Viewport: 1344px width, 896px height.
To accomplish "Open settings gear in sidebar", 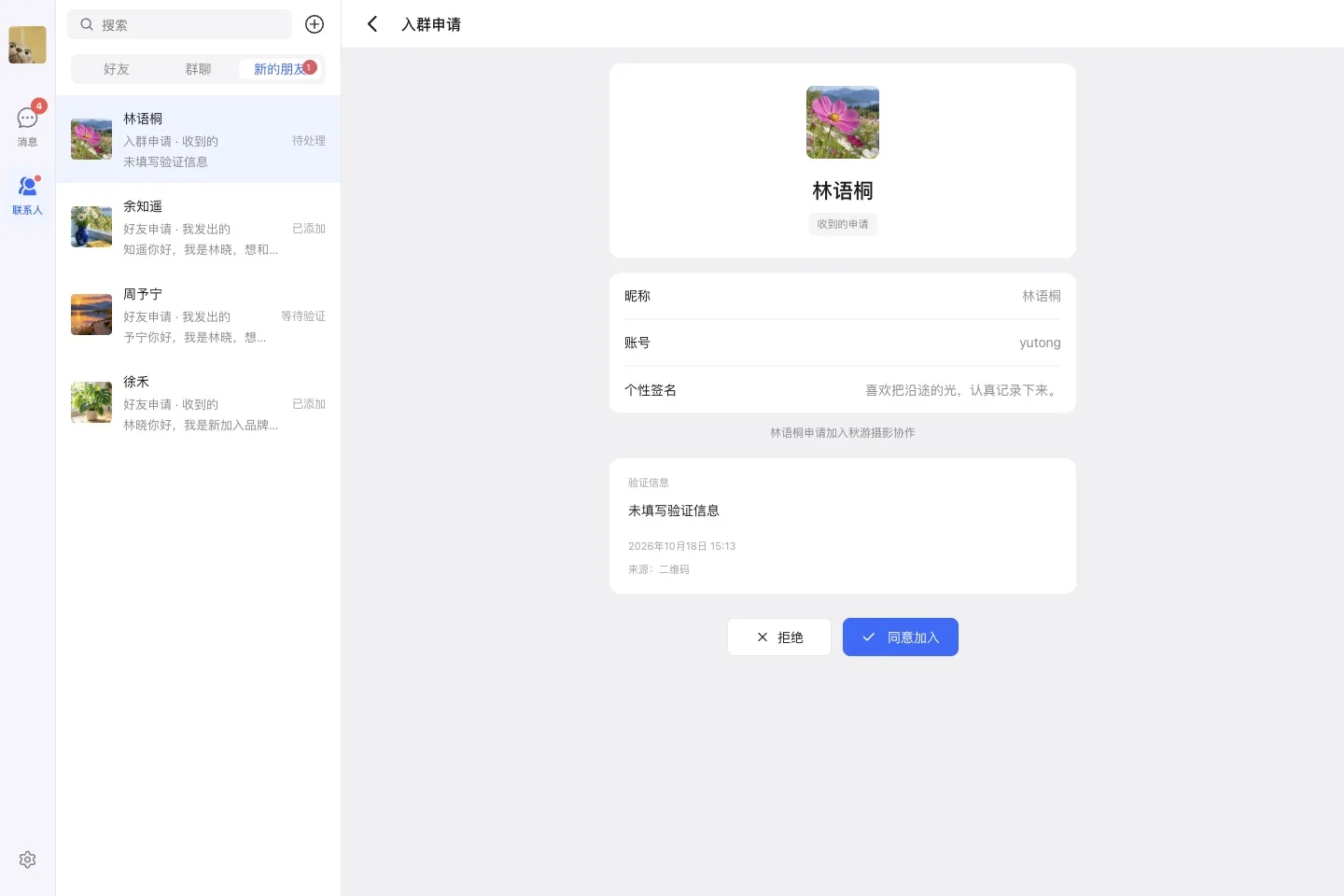I will click(x=27, y=860).
